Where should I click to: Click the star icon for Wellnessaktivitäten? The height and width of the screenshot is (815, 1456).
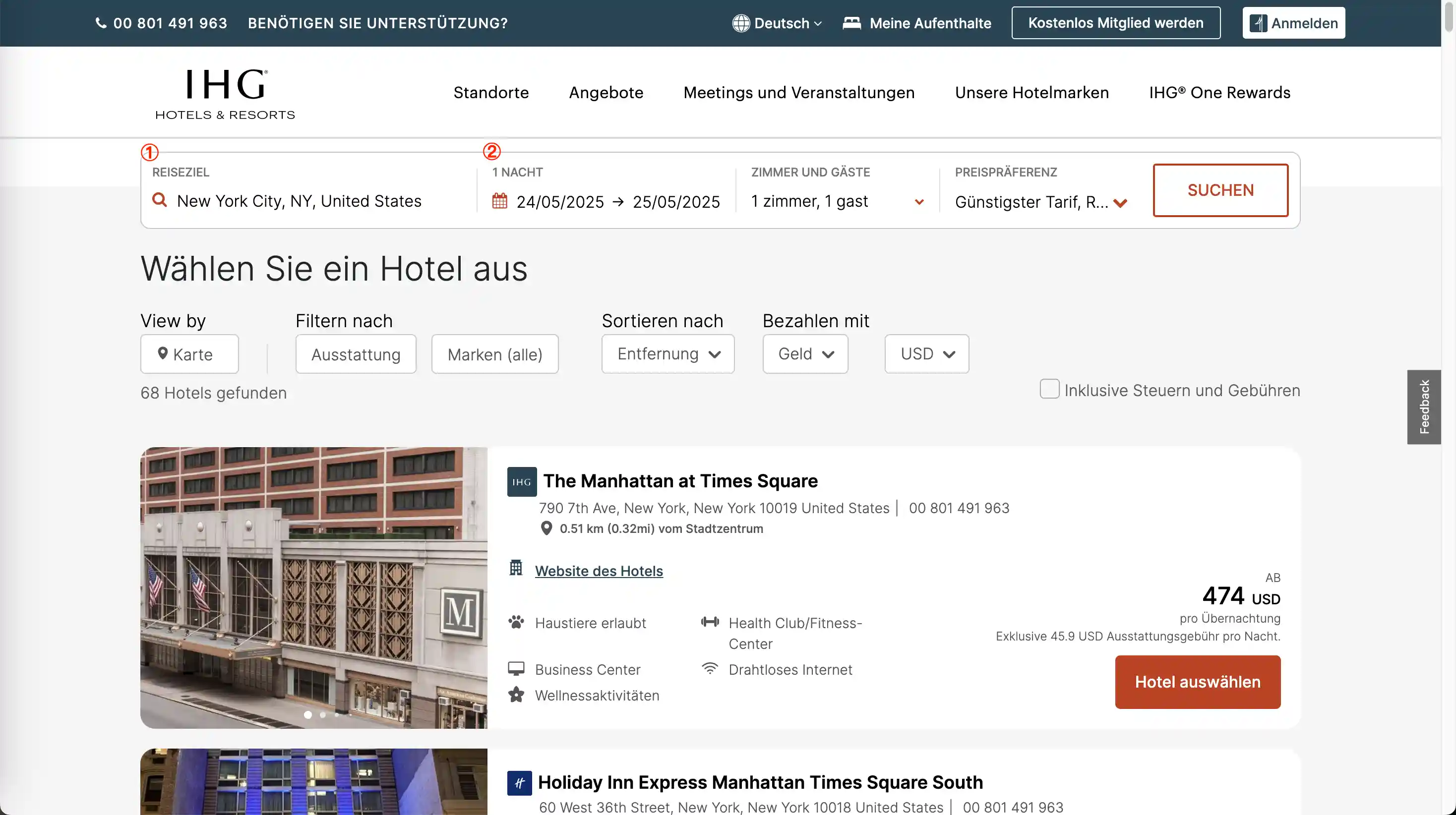(516, 694)
